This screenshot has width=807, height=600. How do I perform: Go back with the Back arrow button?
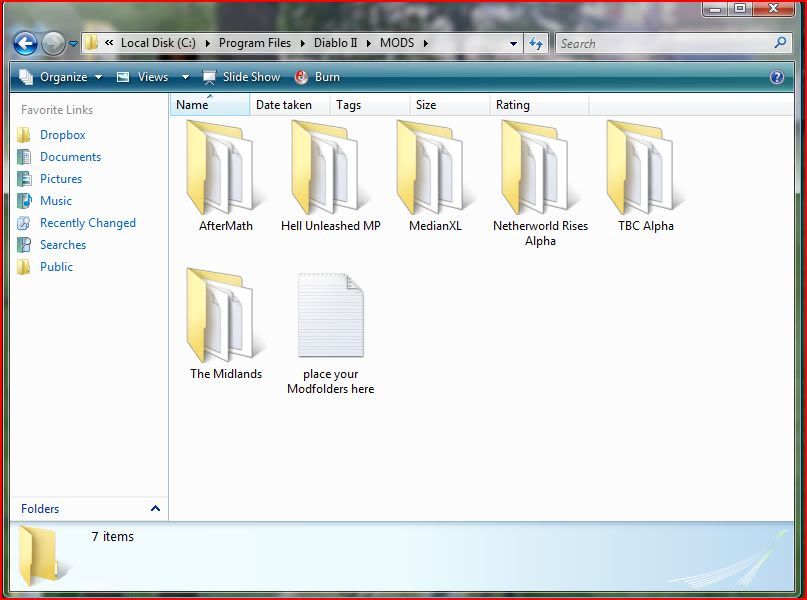25,43
